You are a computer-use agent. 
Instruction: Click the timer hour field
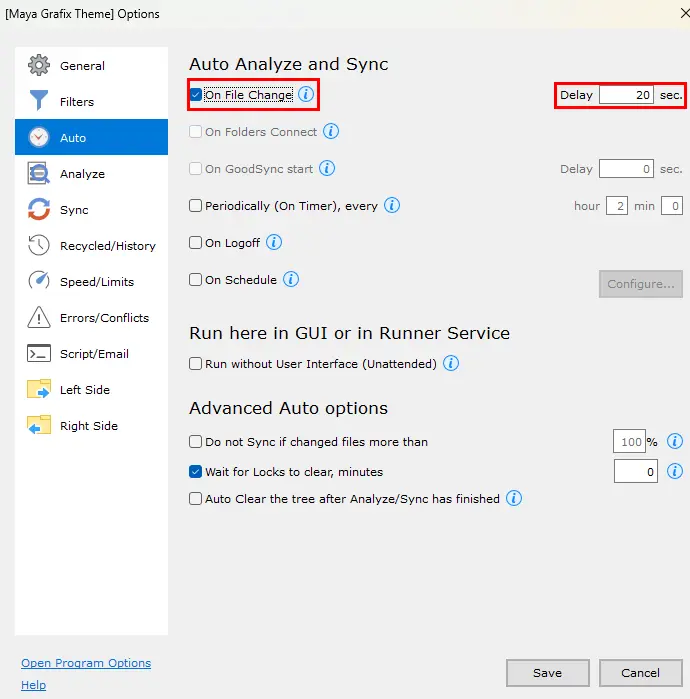click(617, 206)
